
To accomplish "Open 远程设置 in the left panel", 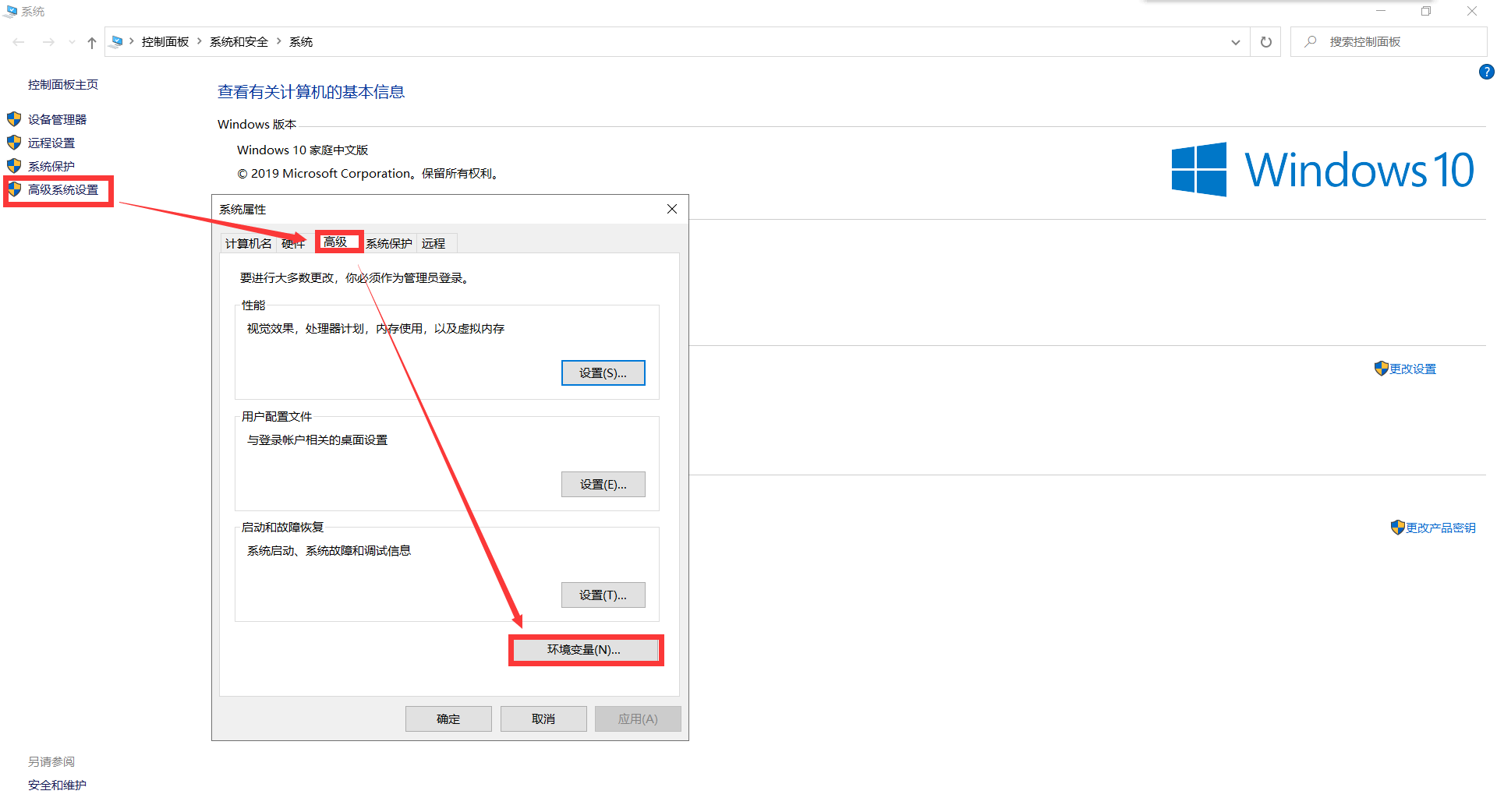I will coord(51,142).
